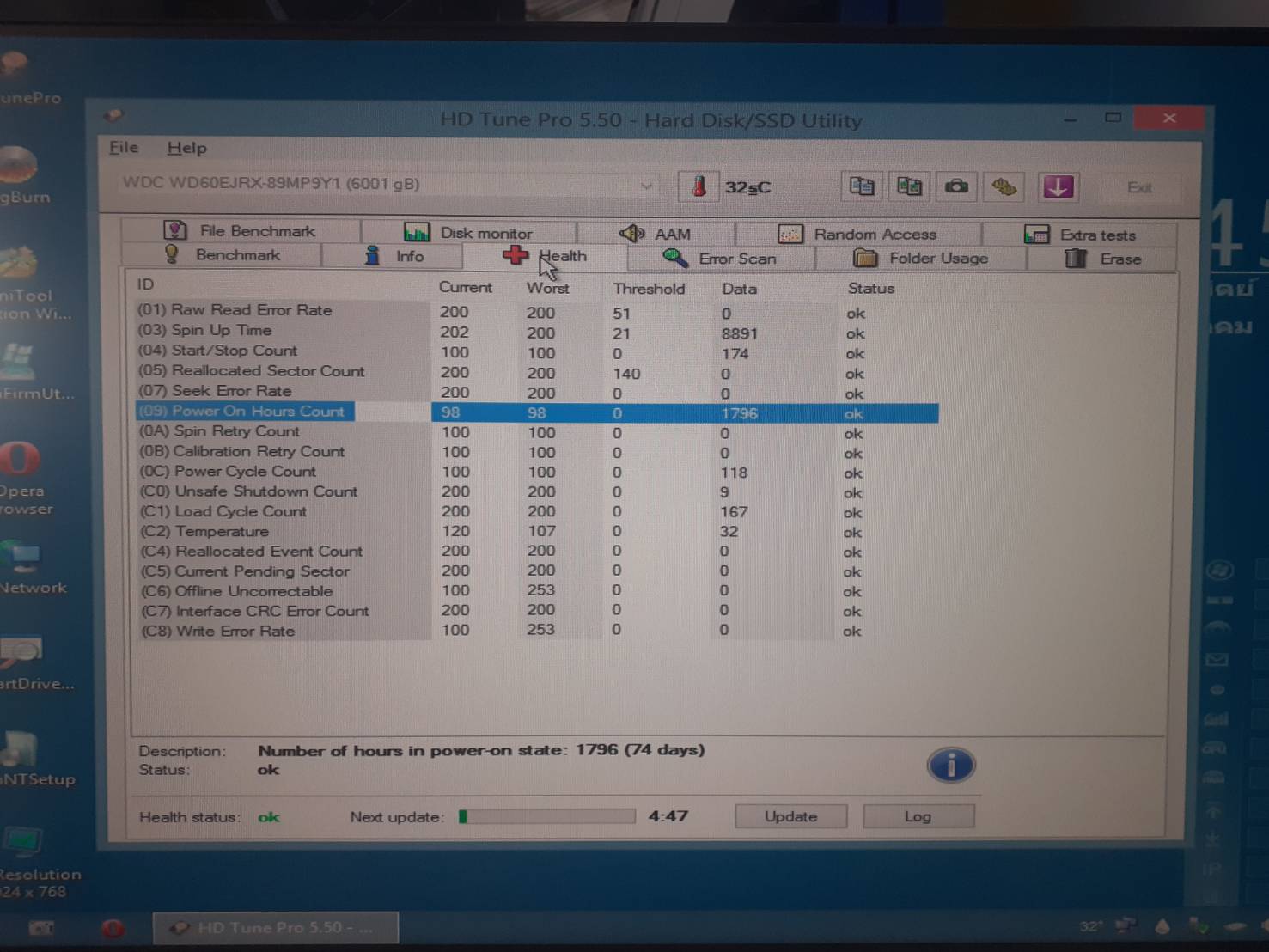The width and height of the screenshot is (1269, 952).
Task: Click the speaker icon on the AAM tab
Action: pos(633,233)
